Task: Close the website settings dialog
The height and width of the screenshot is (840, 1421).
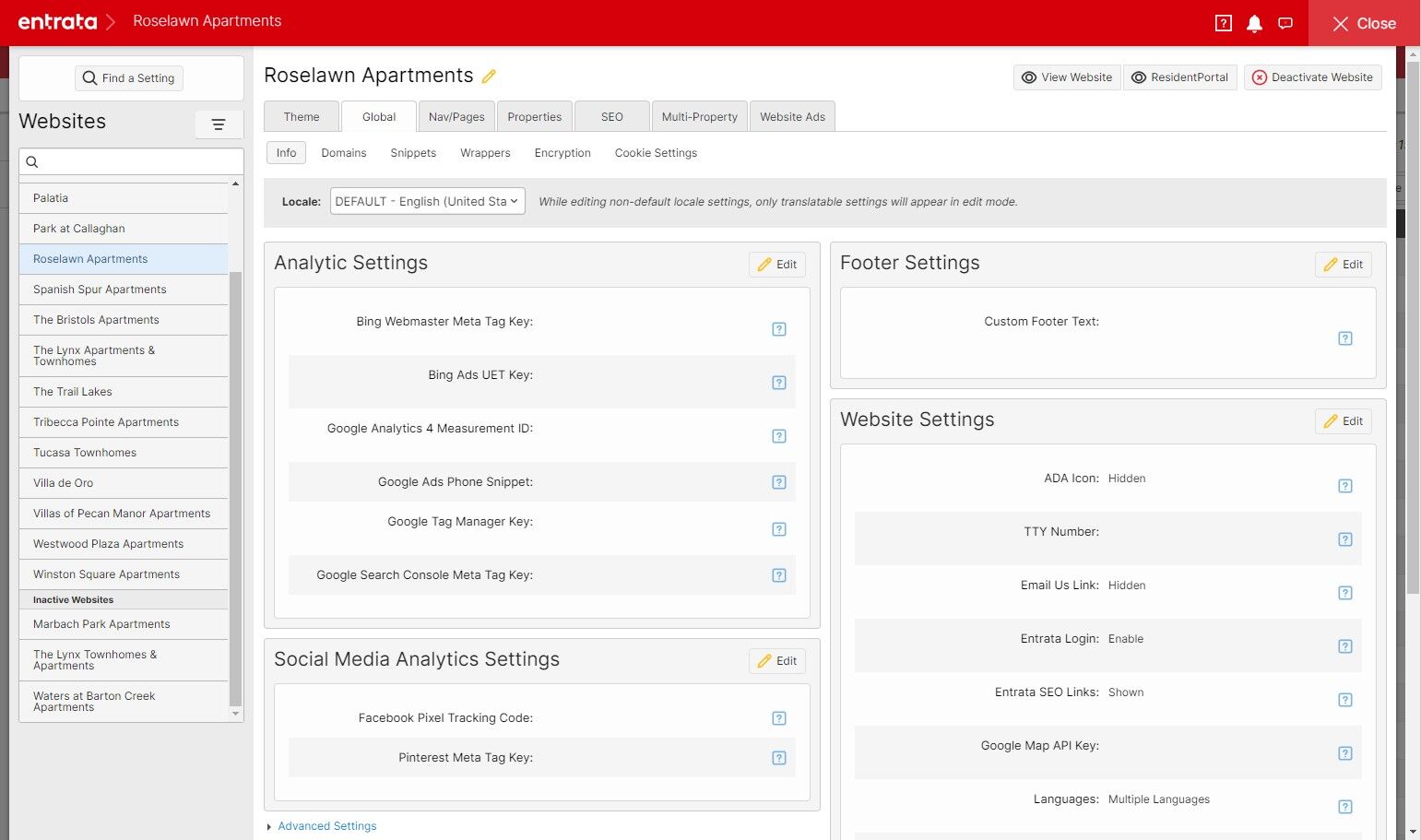Action: coord(1365,23)
